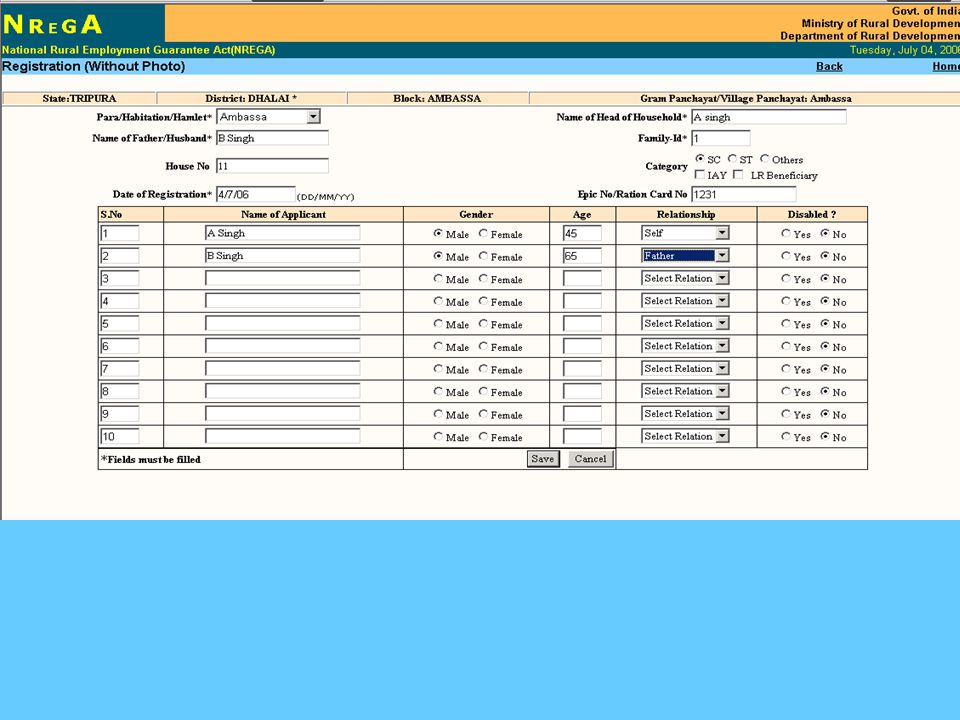960x720 pixels.
Task: Select Female gender in row 4
Action: tap(483, 301)
